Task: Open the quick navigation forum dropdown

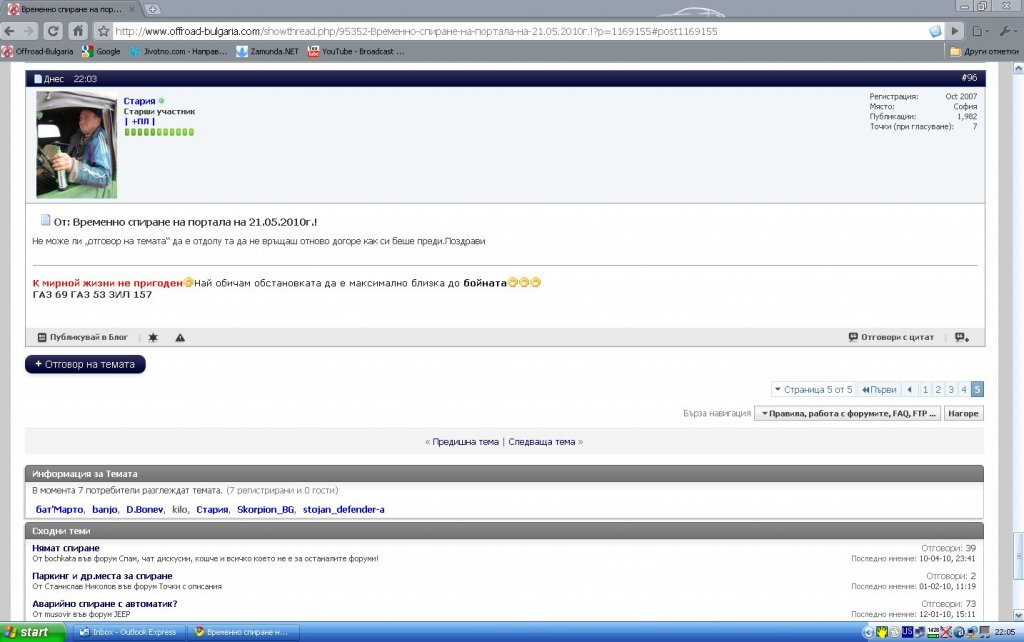Action: [848, 413]
